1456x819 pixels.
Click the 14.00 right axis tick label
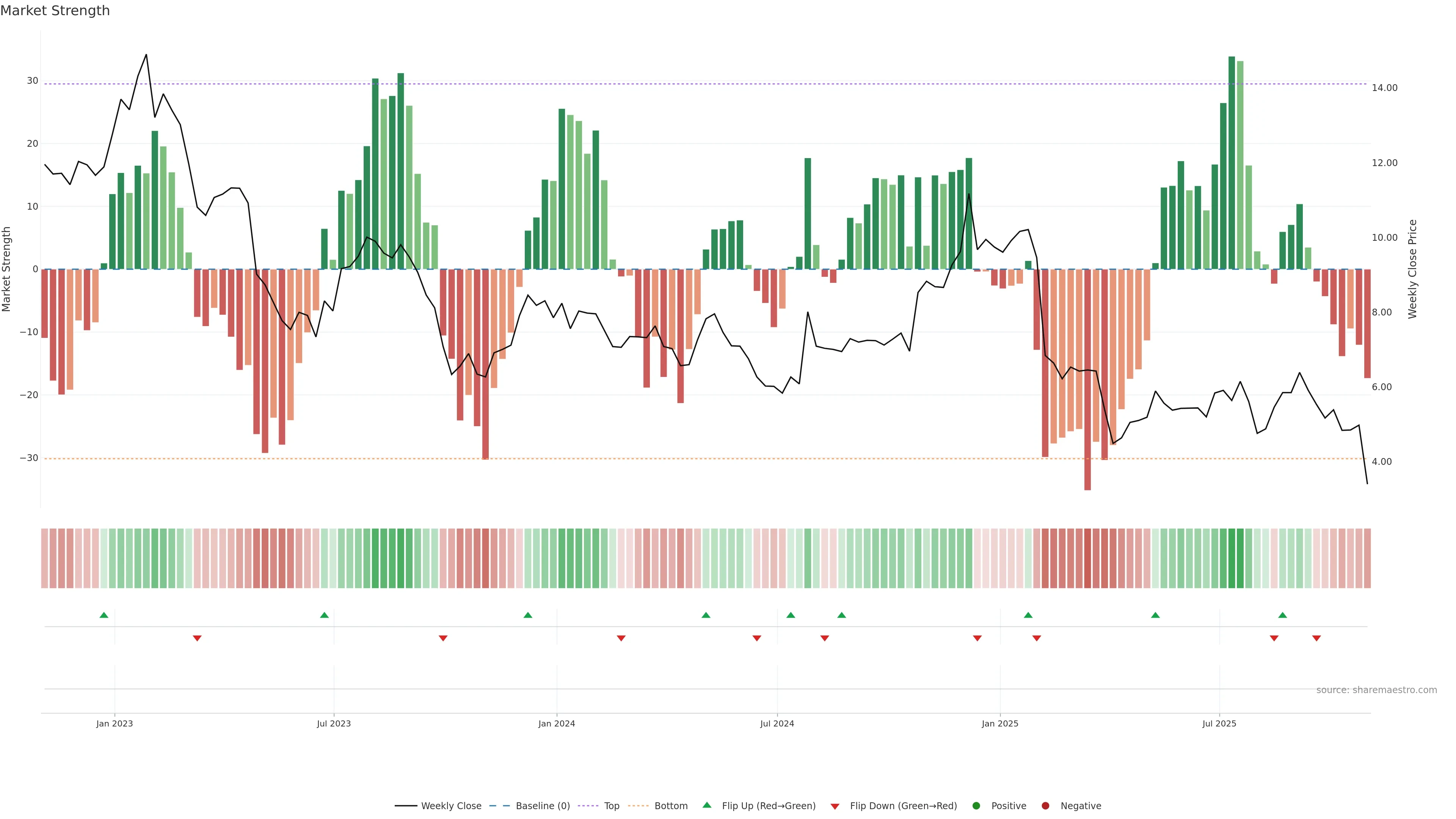(1384, 88)
